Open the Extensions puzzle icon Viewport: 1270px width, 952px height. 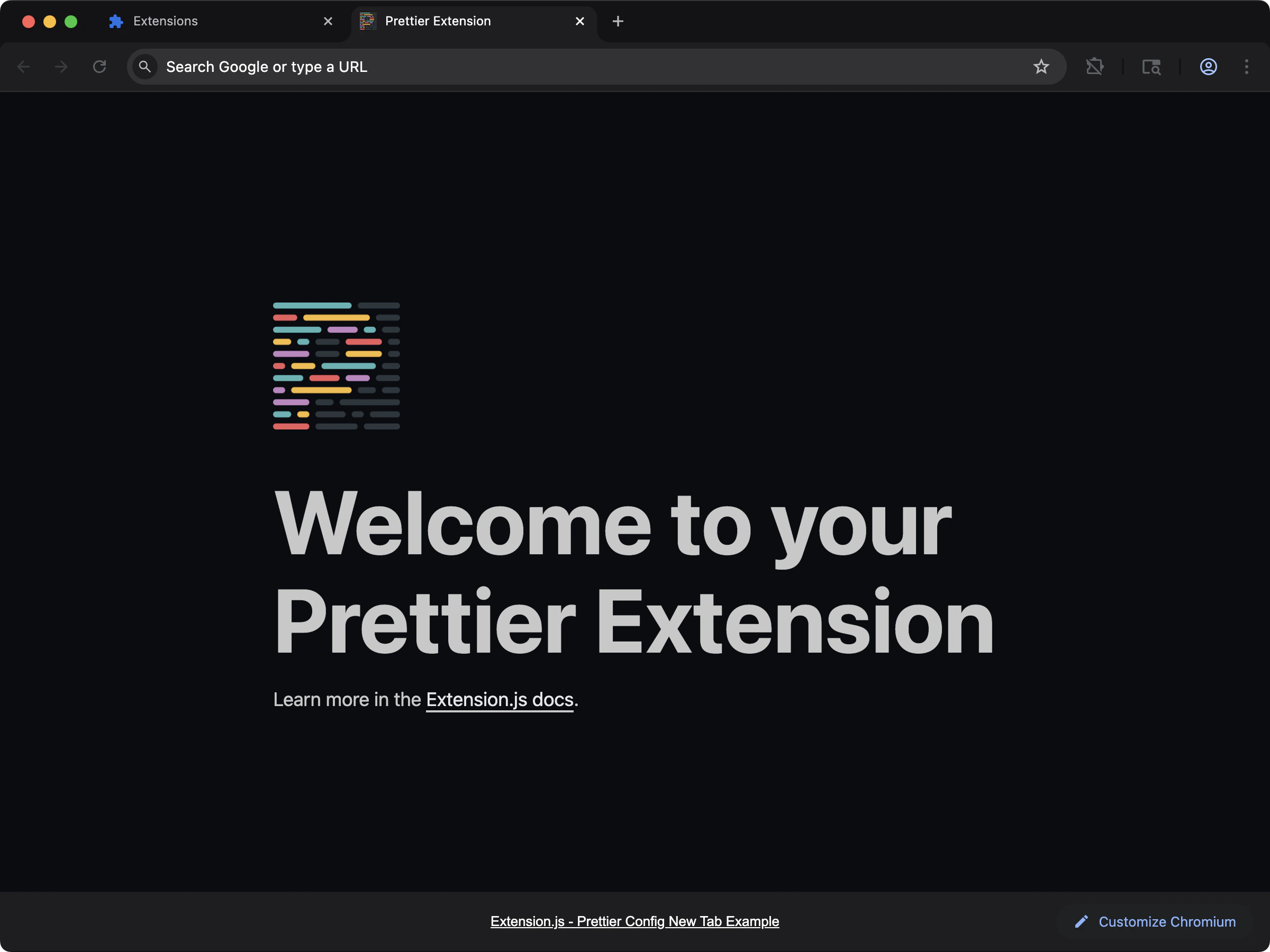point(1095,67)
